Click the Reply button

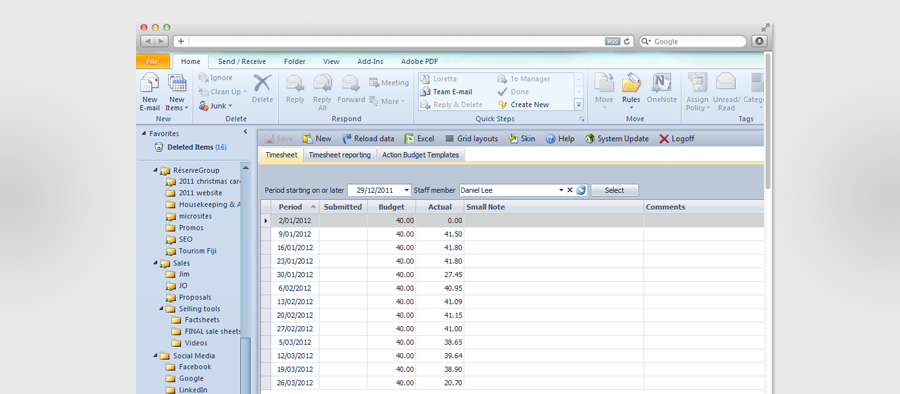[295, 88]
